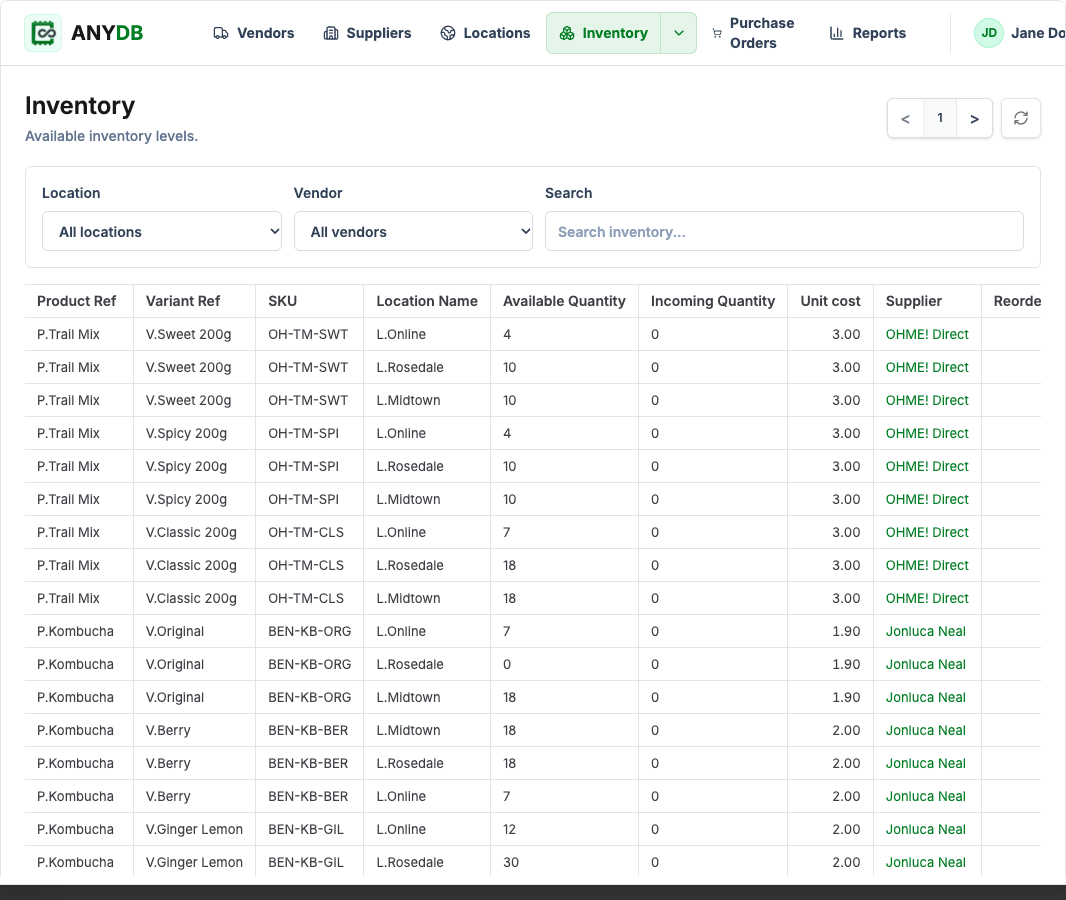The width and height of the screenshot is (1066, 900).
Task: Select the Inventory nav tab
Action: (604, 33)
